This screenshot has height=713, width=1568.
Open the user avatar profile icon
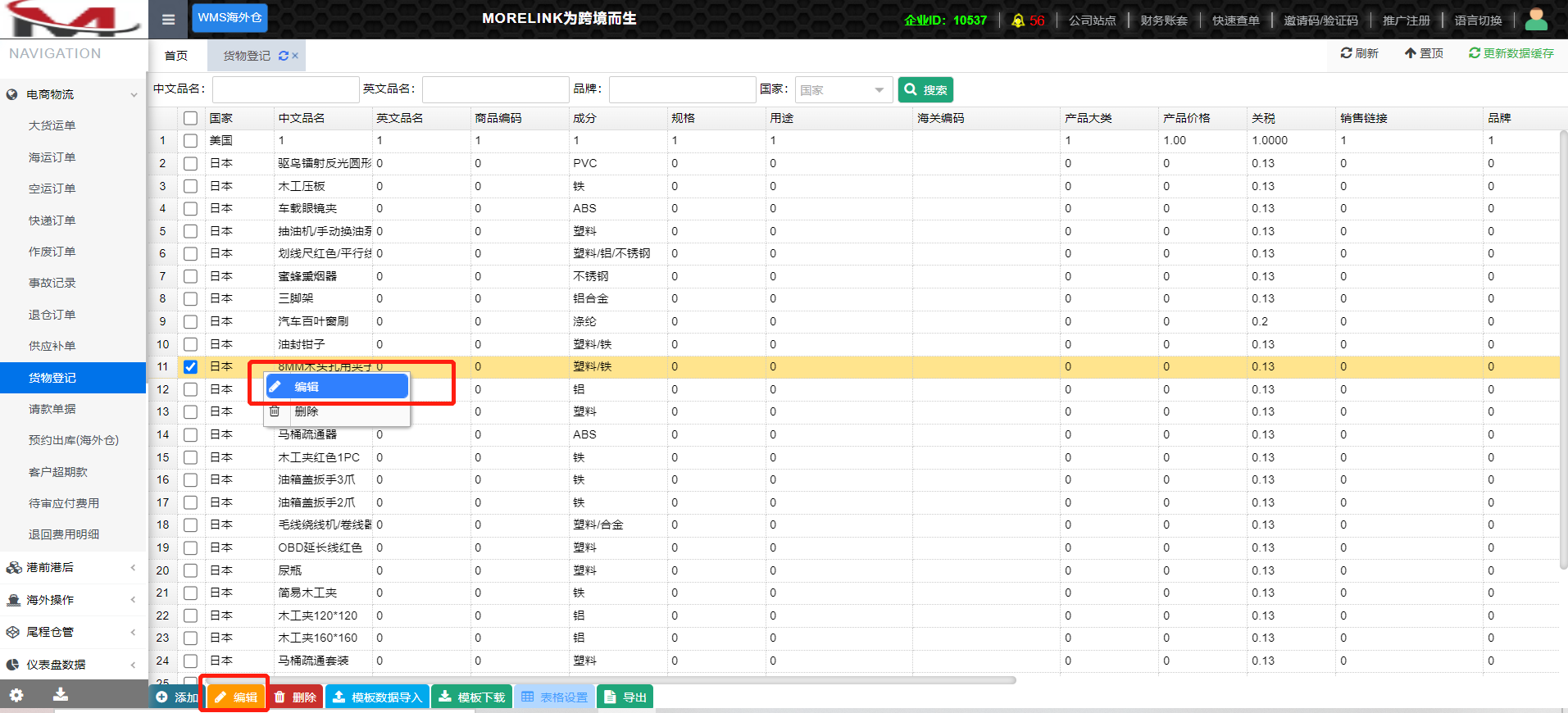[x=1536, y=19]
